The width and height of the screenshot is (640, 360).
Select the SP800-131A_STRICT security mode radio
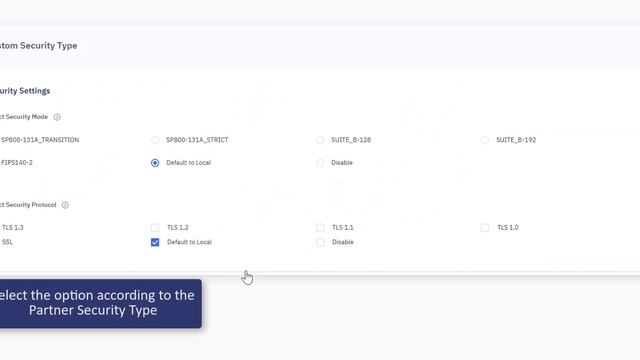155,140
